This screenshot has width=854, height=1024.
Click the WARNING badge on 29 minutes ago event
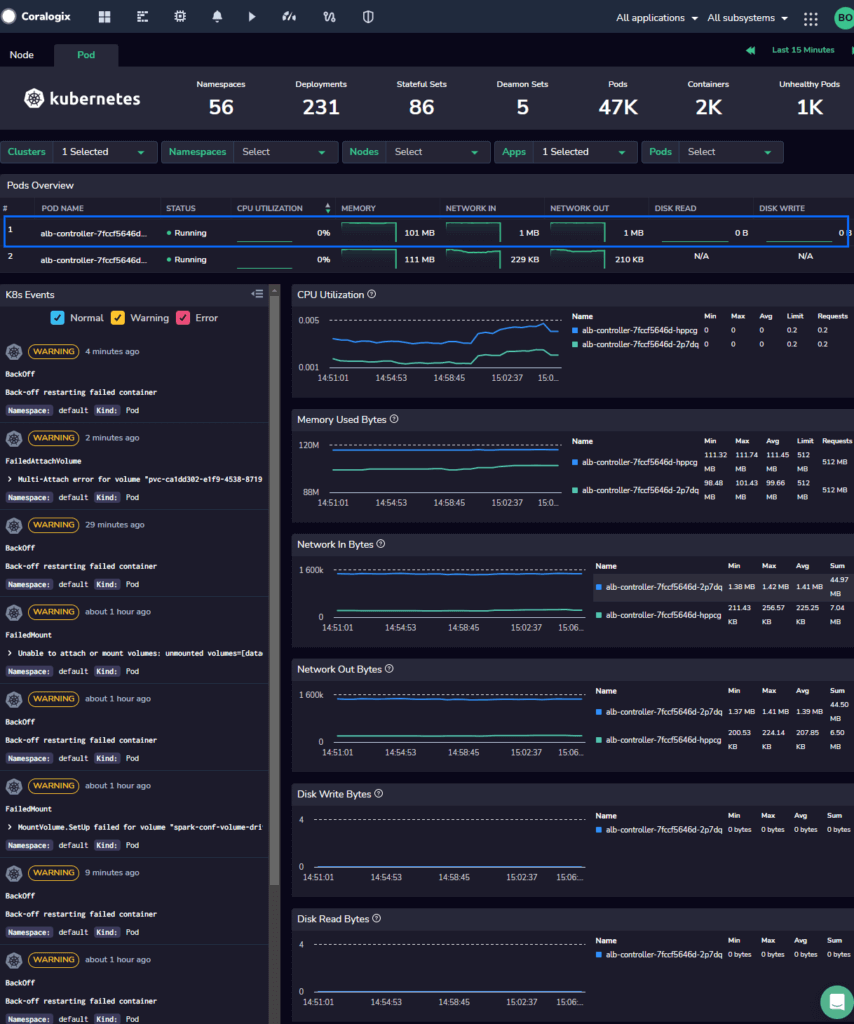54,525
